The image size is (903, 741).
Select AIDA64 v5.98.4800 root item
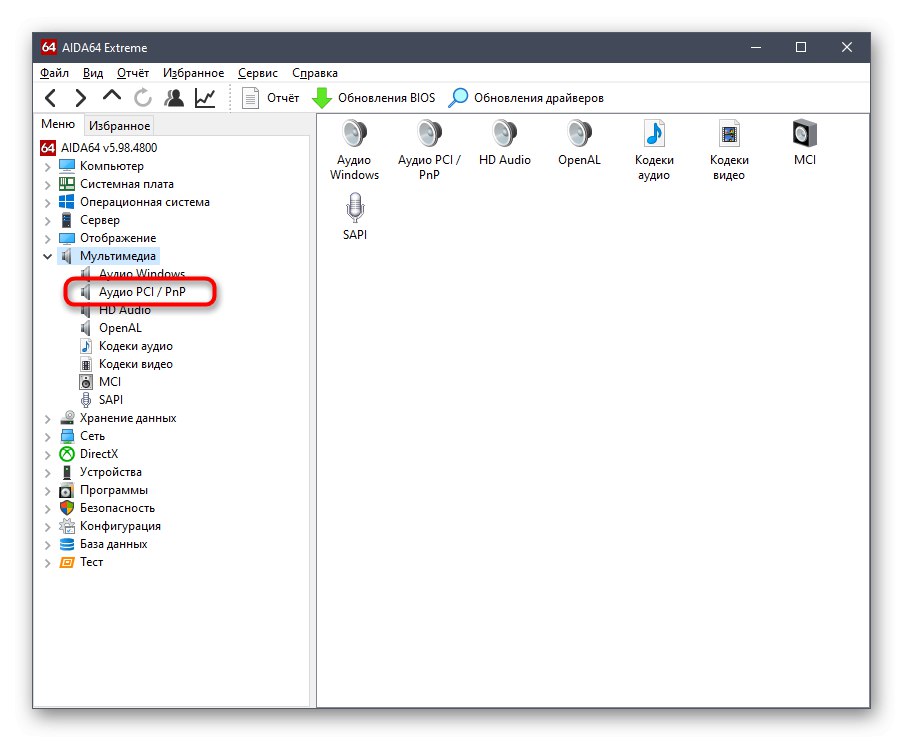pos(98,148)
